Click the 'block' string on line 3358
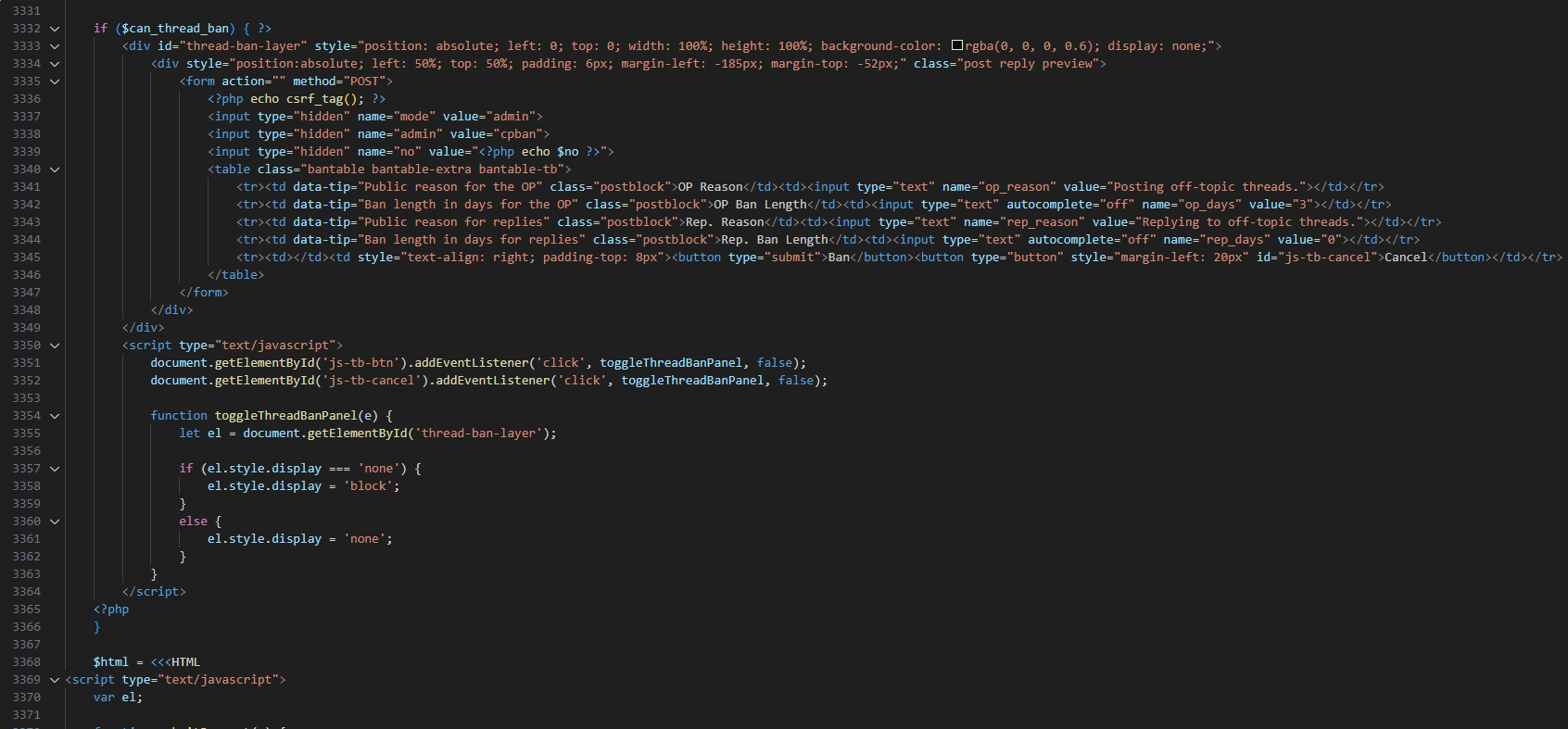Screen dimensions: 1568x729 (x=368, y=486)
